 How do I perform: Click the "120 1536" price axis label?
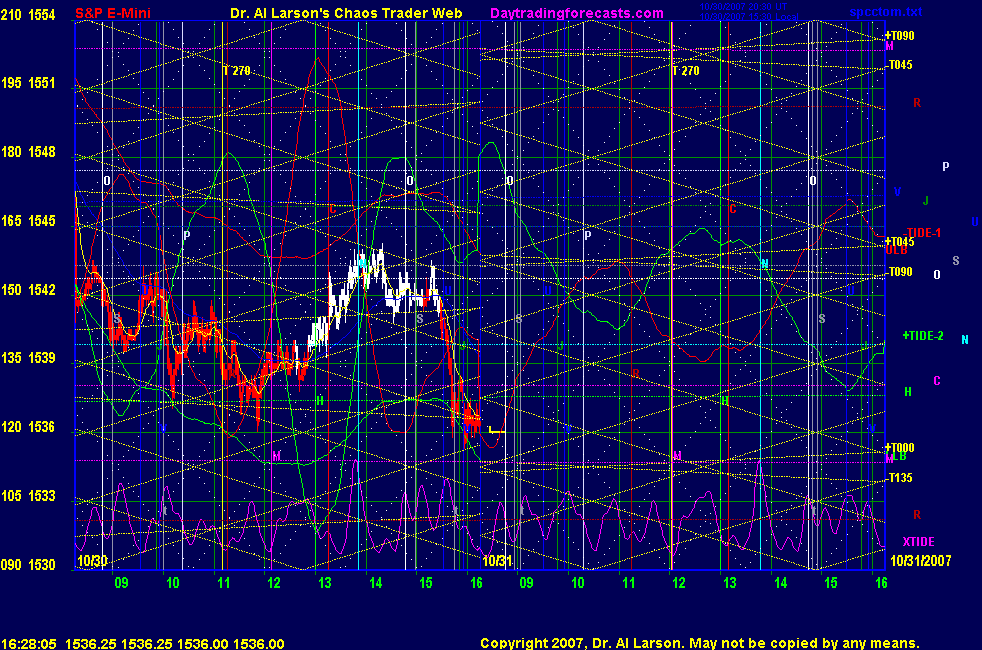(x=28, y=427)
